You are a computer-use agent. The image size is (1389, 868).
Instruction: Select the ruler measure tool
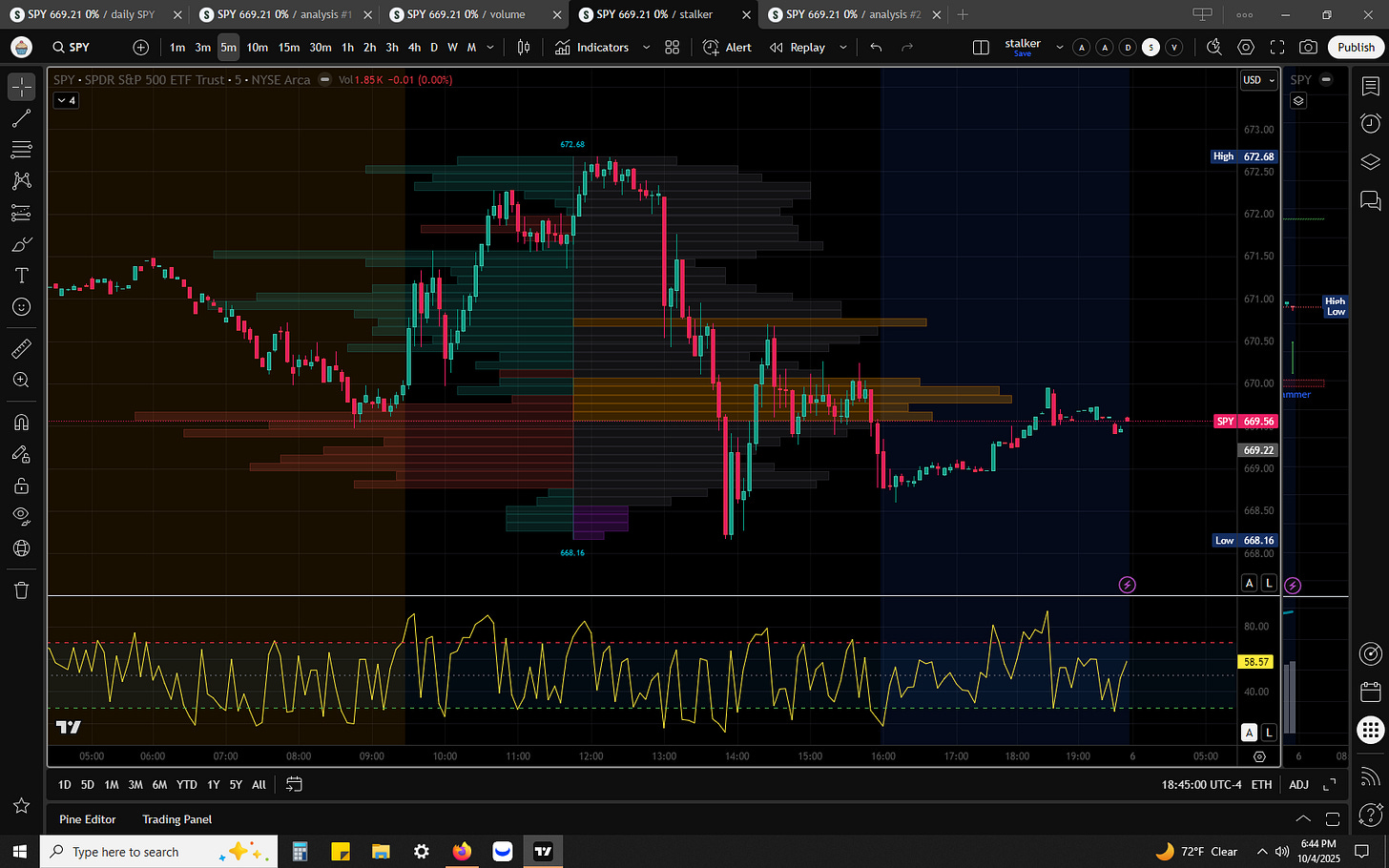[21, 348]
